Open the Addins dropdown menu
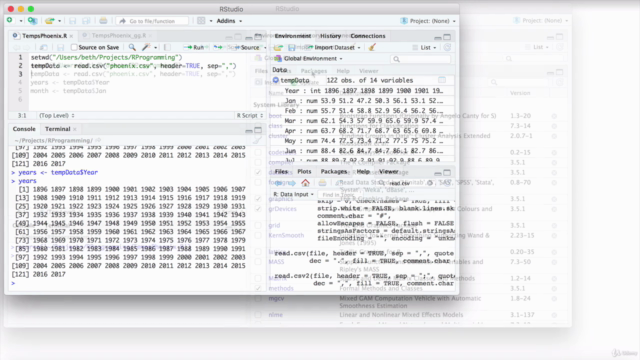This screenshot has height=360, width=640. point(229,21)
